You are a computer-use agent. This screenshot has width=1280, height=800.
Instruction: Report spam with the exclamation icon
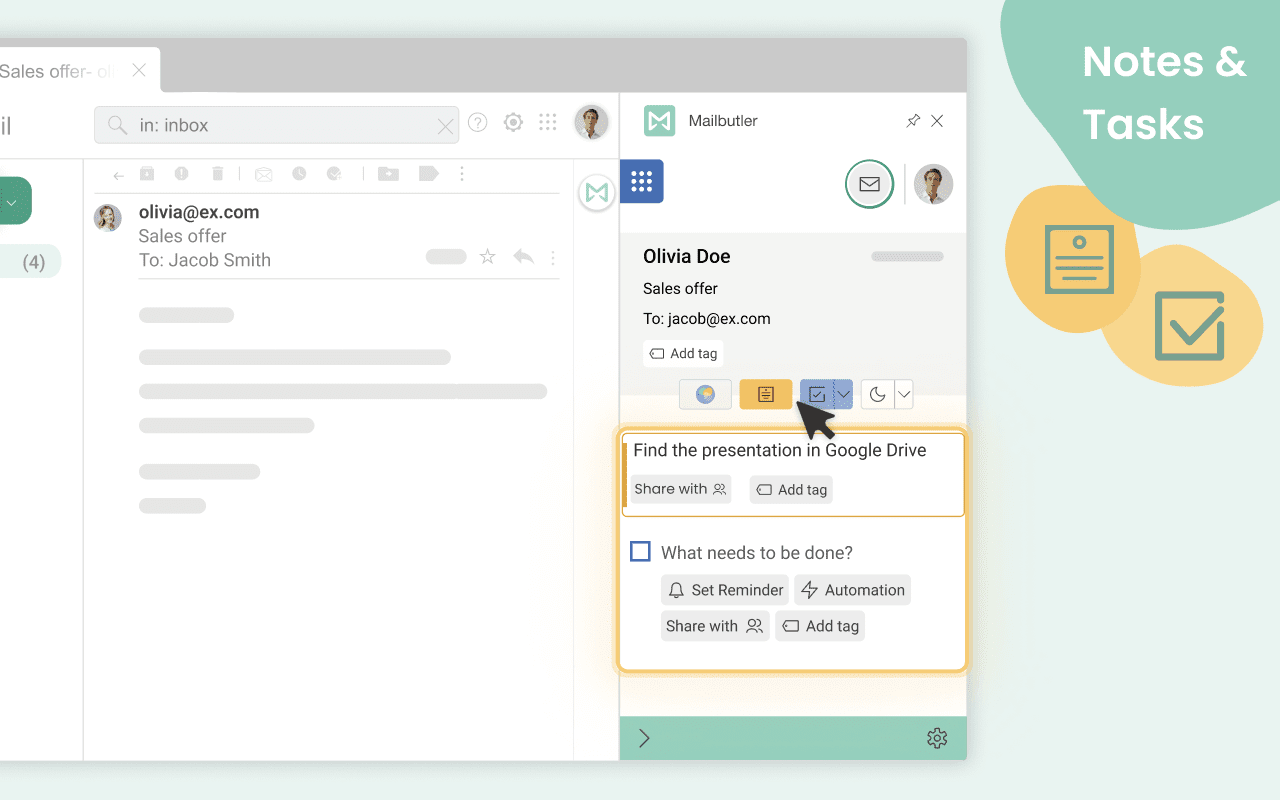point(181,174)
